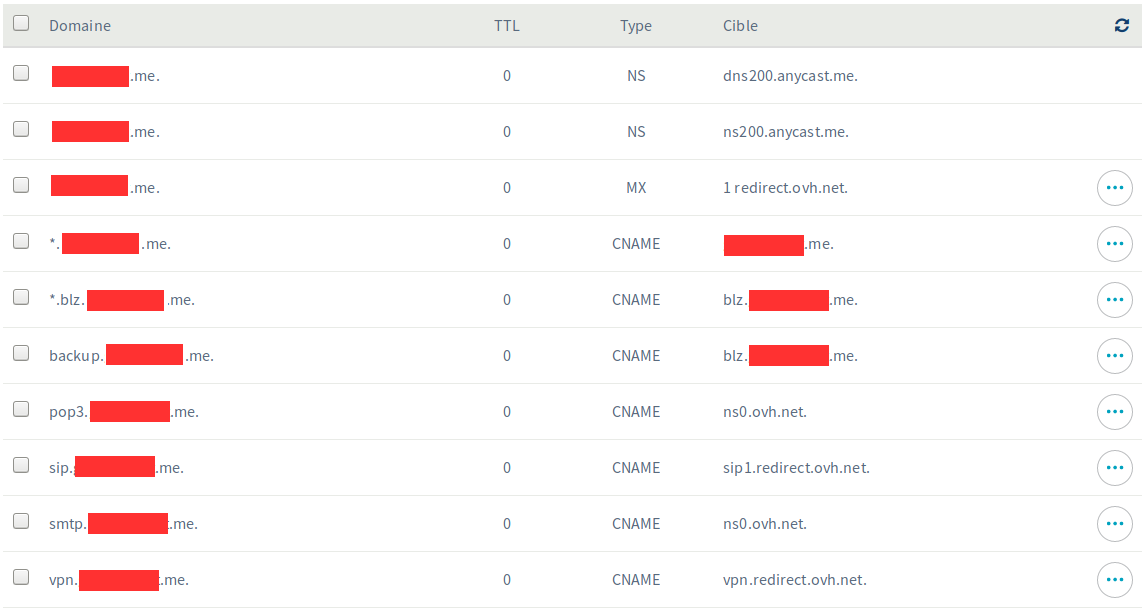This screenshot has height=613, width=1142.
Task: Click ellipsis button on vpn CNAME row
Action: click(1114, 580)
